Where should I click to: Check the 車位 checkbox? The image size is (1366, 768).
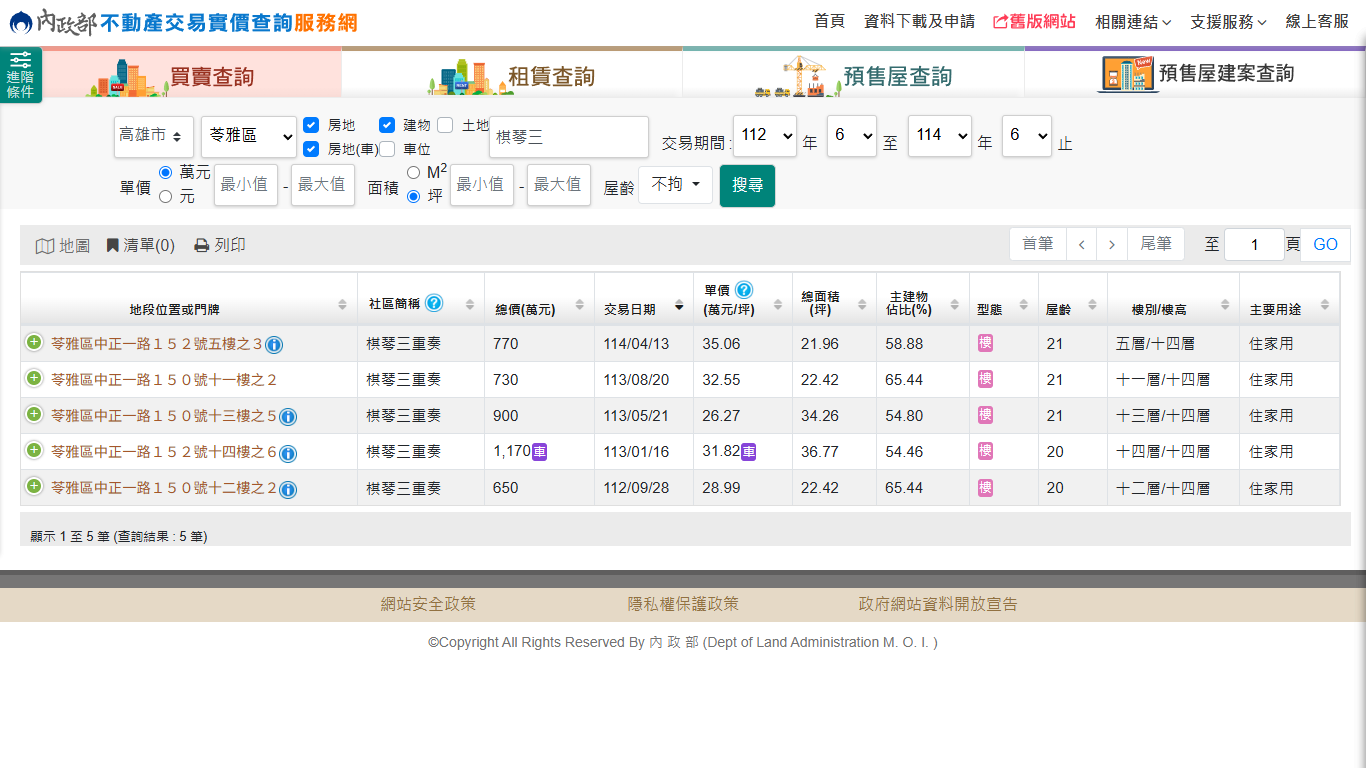coord(387,149)
